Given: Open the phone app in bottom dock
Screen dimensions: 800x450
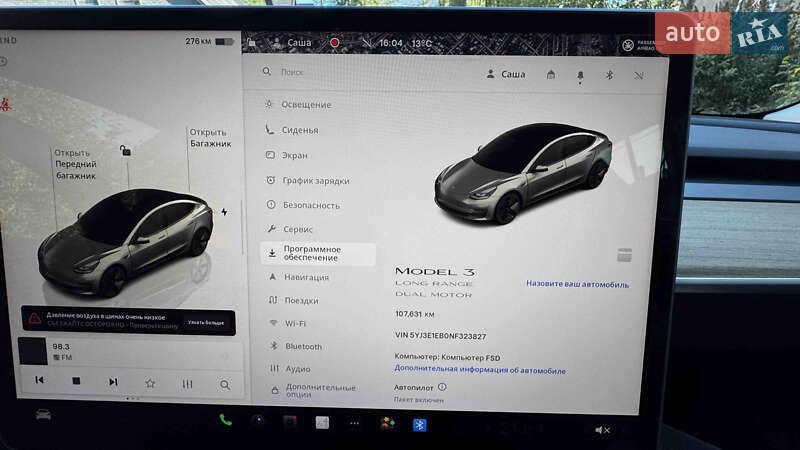Looking at the screenshot, I should point(226,420).
